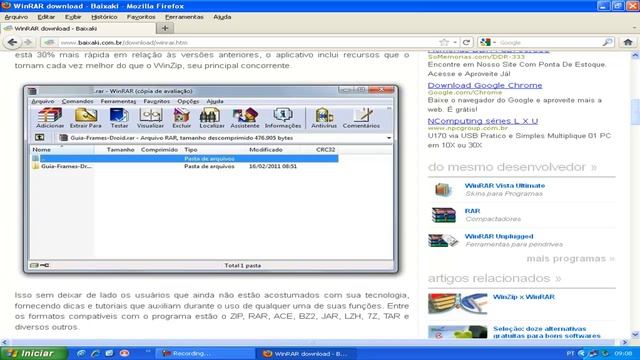Screen dimensions: 640x360
Task: Click the www.npcgroup.com.br ad URL text
Action: 467,128
